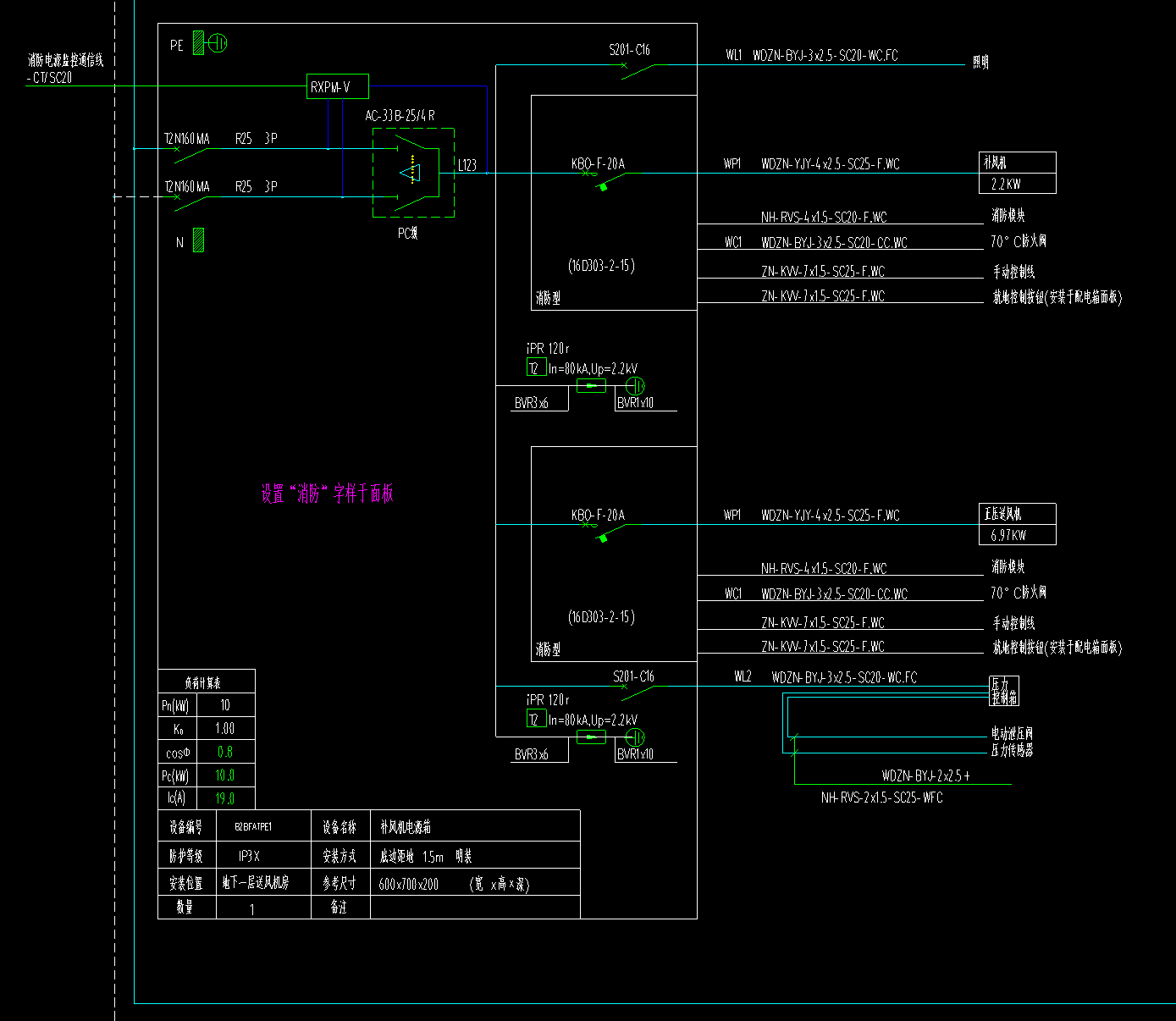
Task: Select the L123 label
Action: click(467, 165)
